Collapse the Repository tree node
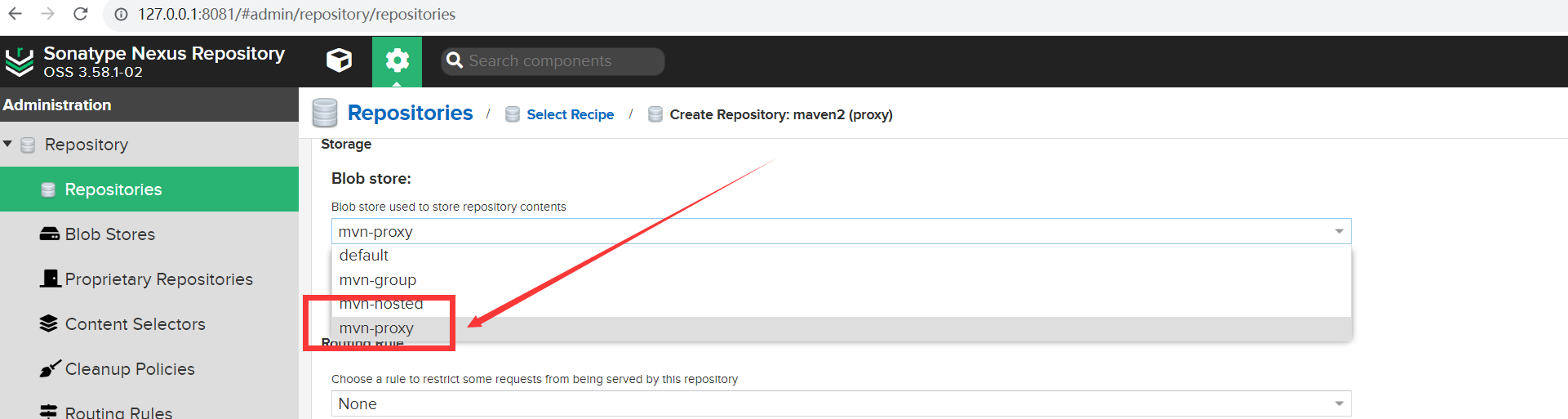Image resolution: width=1568 pixels, height=419 pixels. (7, 144)
